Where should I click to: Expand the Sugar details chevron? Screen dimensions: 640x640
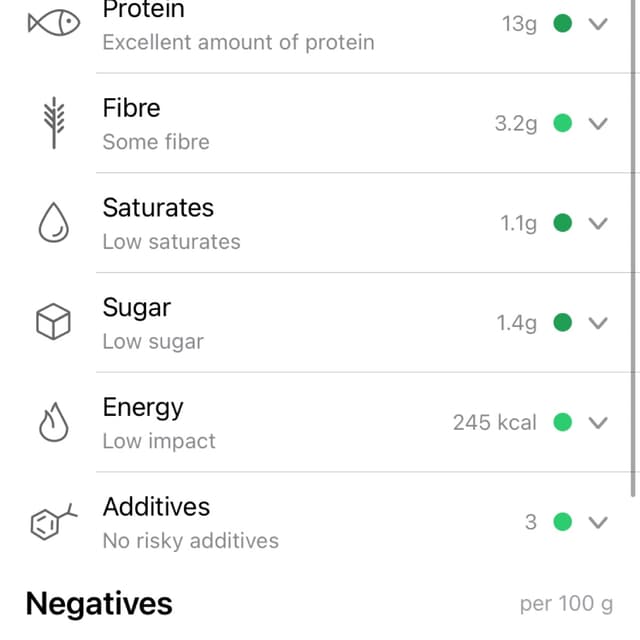(598, 323)
